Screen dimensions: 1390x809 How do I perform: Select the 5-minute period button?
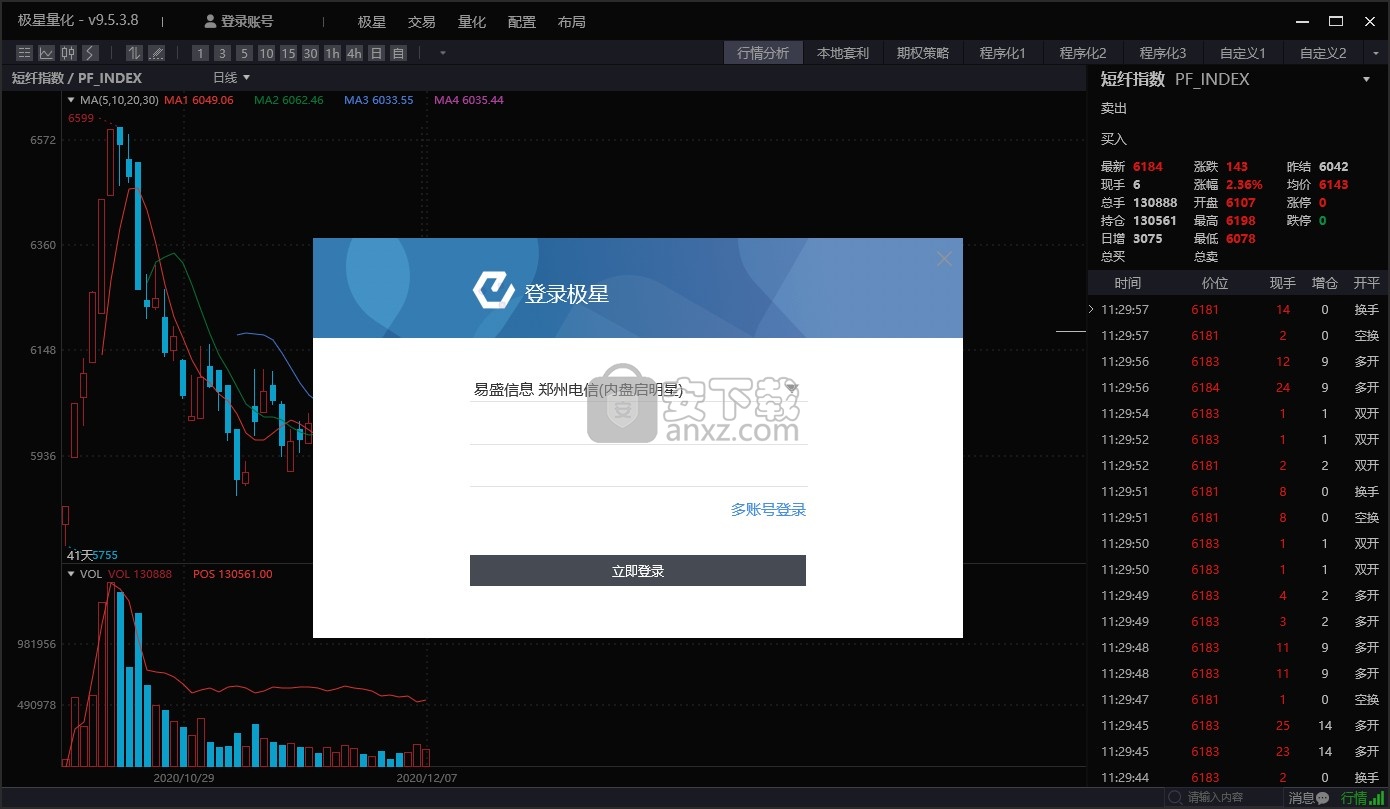244,53
